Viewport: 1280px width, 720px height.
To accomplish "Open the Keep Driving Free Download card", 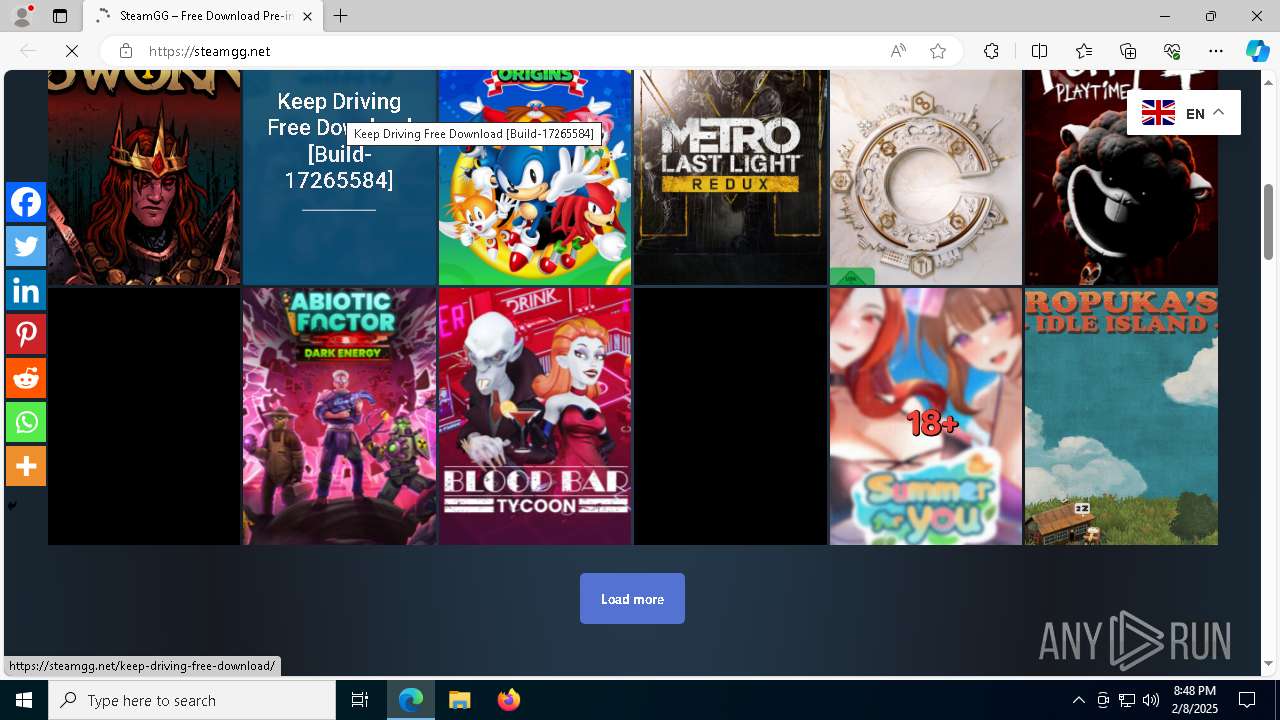I will (x=339, y=177).
